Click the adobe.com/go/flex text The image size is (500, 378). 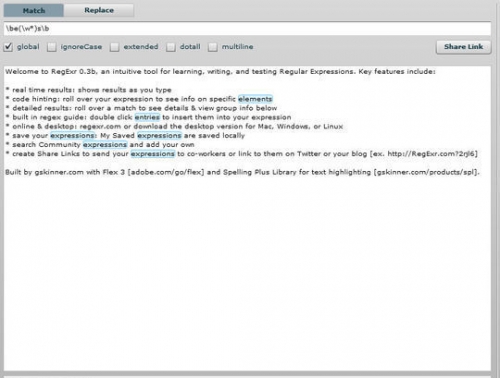coord(166,172)
